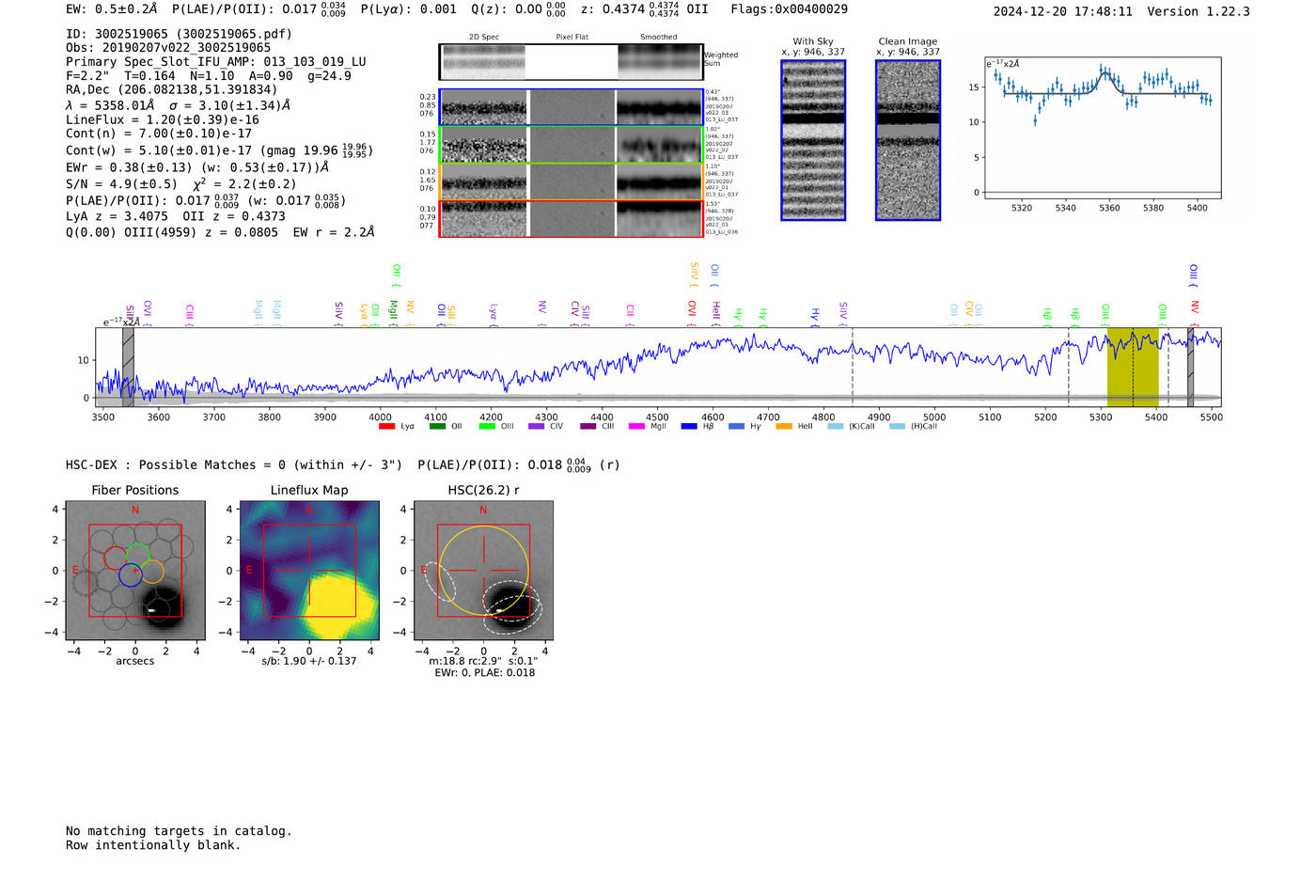Click the dark green OII legend swatch

point(437,427)
